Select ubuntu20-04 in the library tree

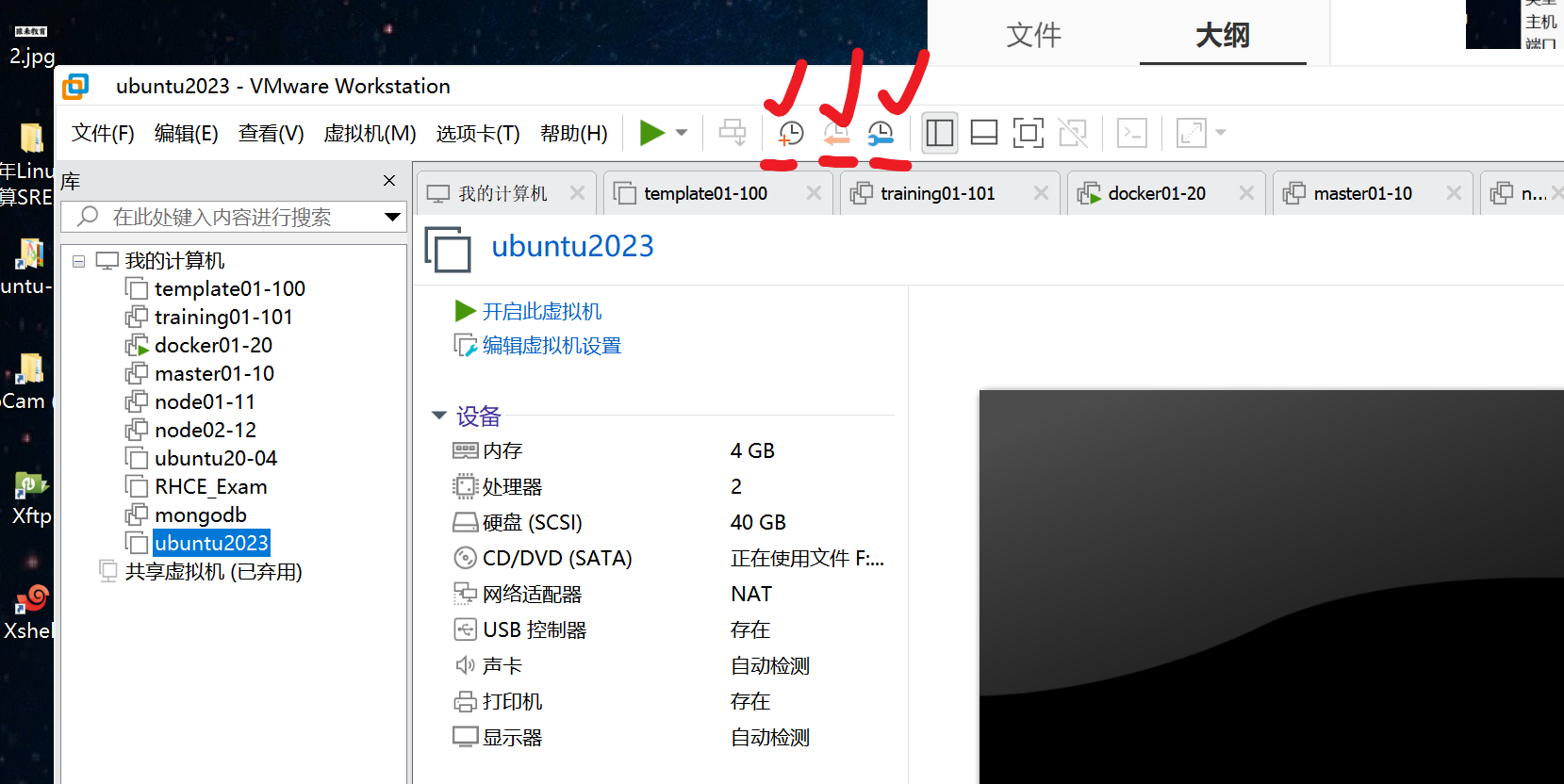coord(216,459)
